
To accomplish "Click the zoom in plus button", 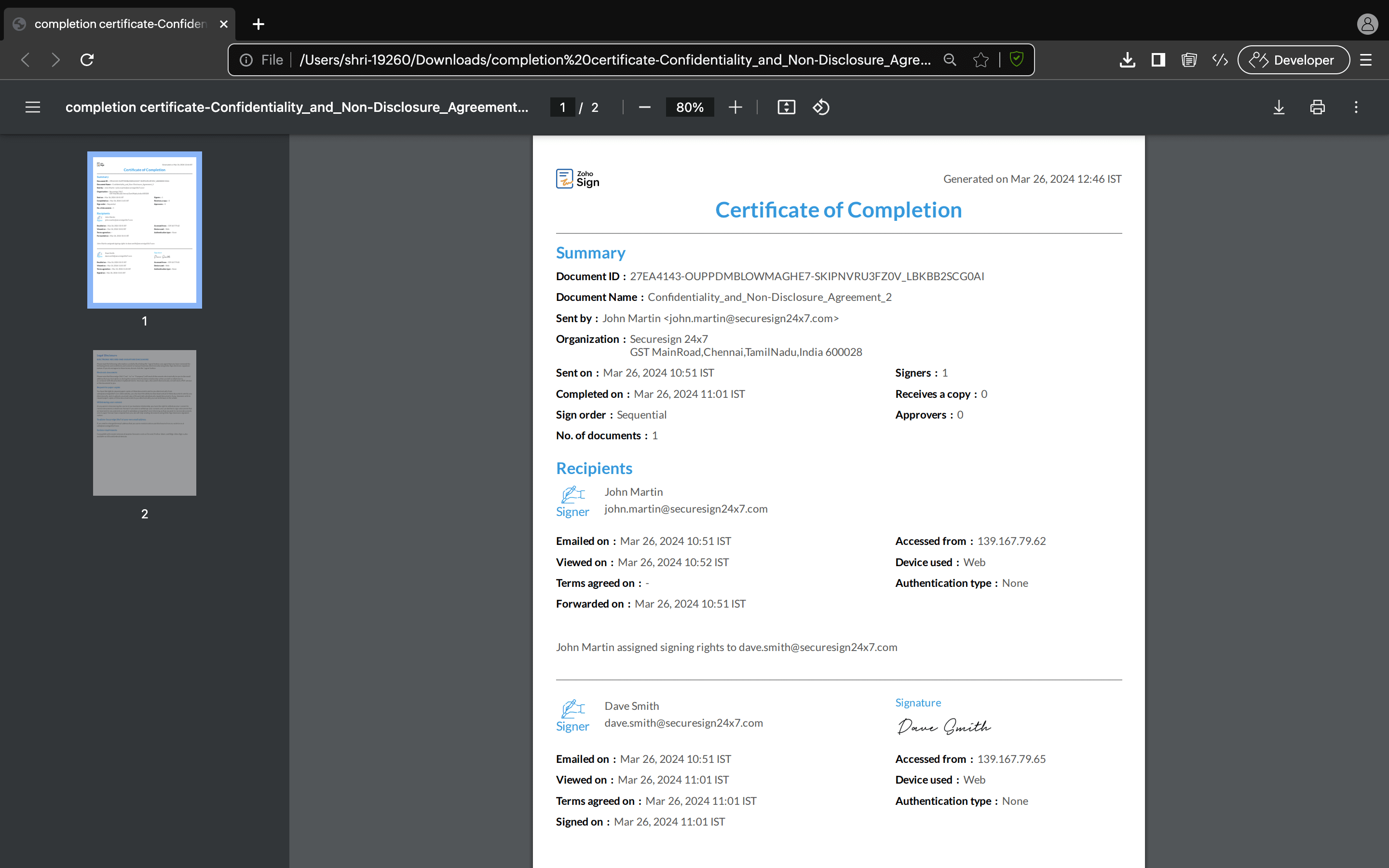I will pyautogui.click(x=735, y=108).
